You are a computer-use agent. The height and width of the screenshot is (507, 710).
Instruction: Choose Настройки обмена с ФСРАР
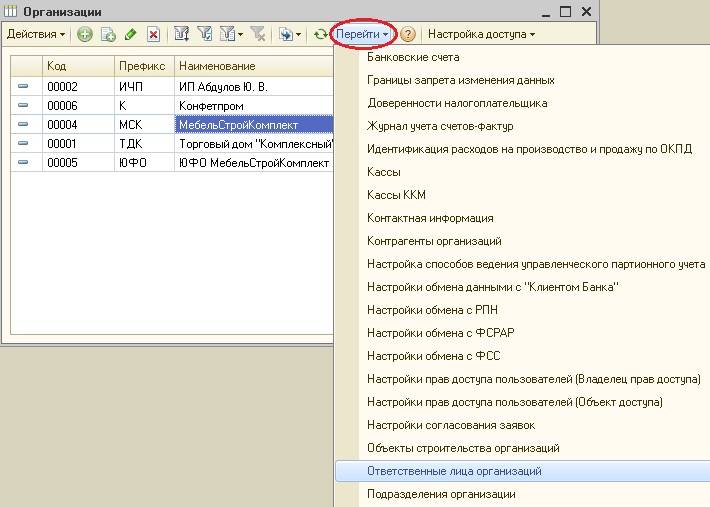pos(522,333)
